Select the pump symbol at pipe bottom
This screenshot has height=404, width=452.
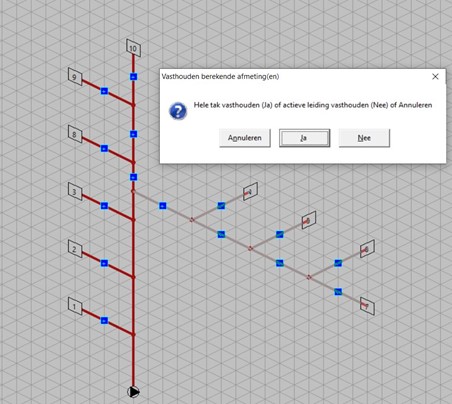(133, 392)
